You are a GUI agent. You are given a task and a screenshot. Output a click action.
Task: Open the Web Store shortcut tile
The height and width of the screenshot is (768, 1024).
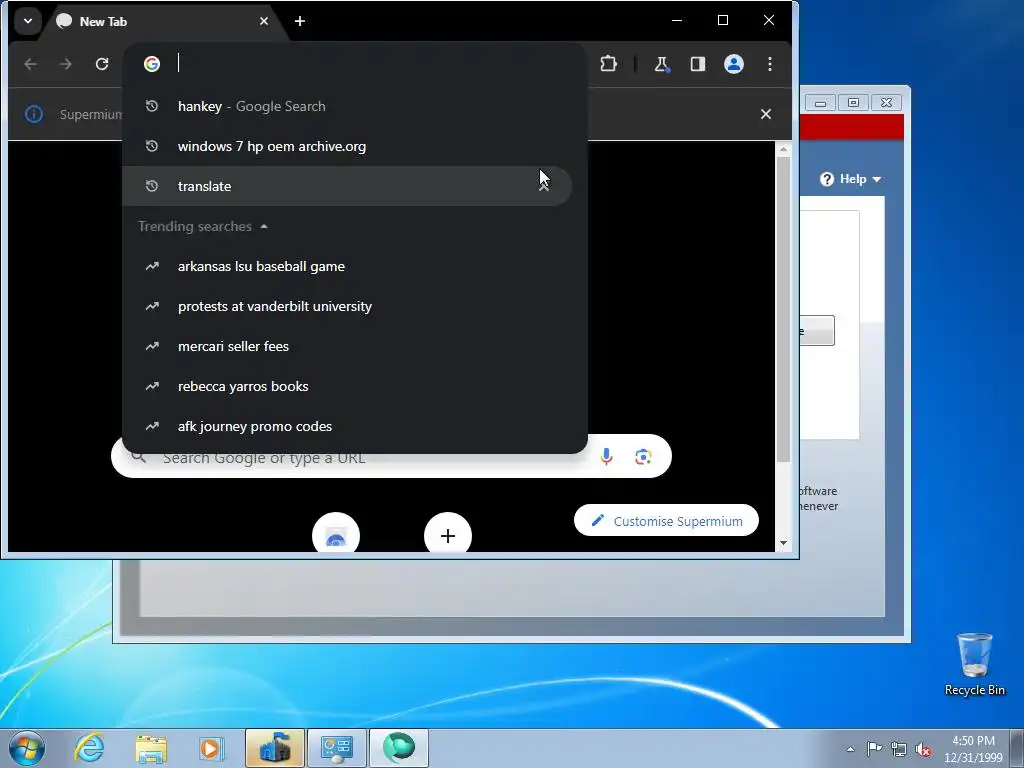click(x=336, y=536)
